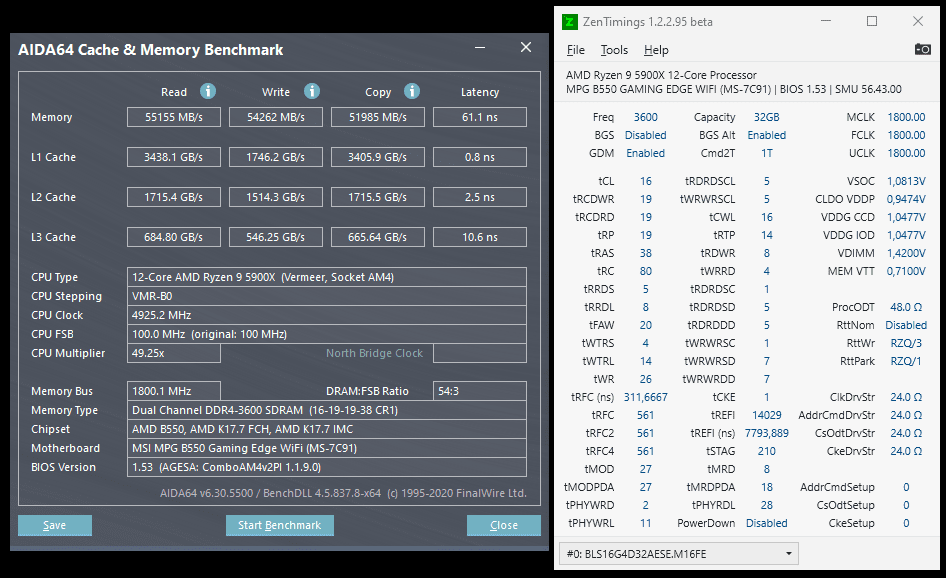Screen dimensions: 946x578
Task: Click the tREFI (ns) value 7793,889
Action: (x=767, y=433)
